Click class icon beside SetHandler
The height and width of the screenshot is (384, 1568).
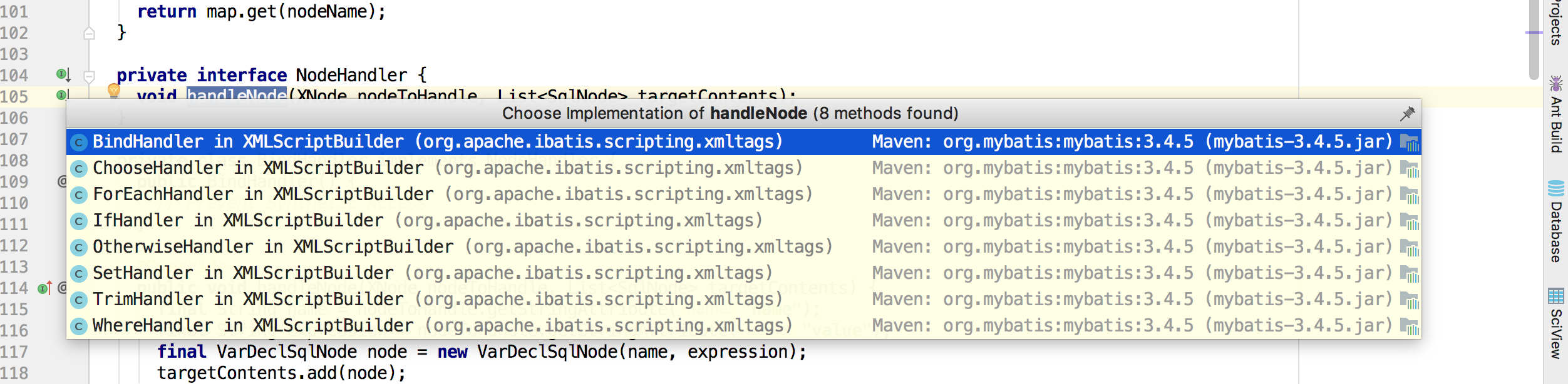[79, 274]
